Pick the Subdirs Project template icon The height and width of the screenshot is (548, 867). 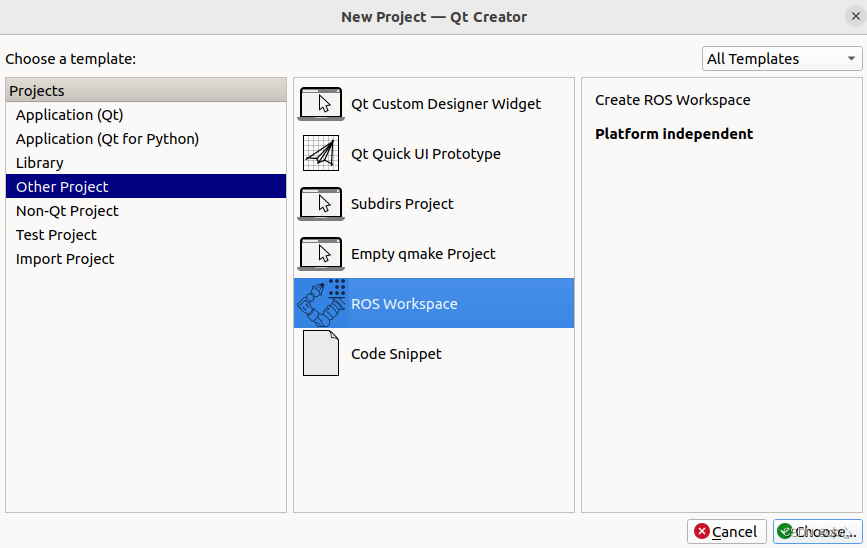click(321, 203)
